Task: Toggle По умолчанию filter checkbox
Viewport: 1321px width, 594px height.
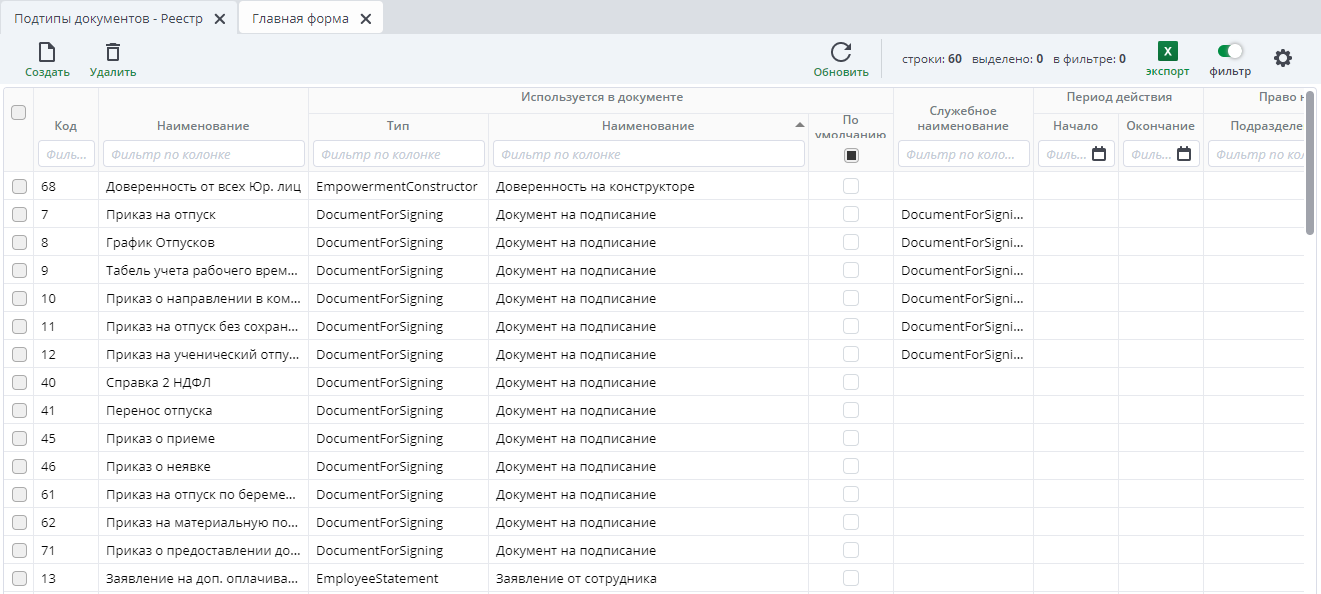Action: (851, 155)
